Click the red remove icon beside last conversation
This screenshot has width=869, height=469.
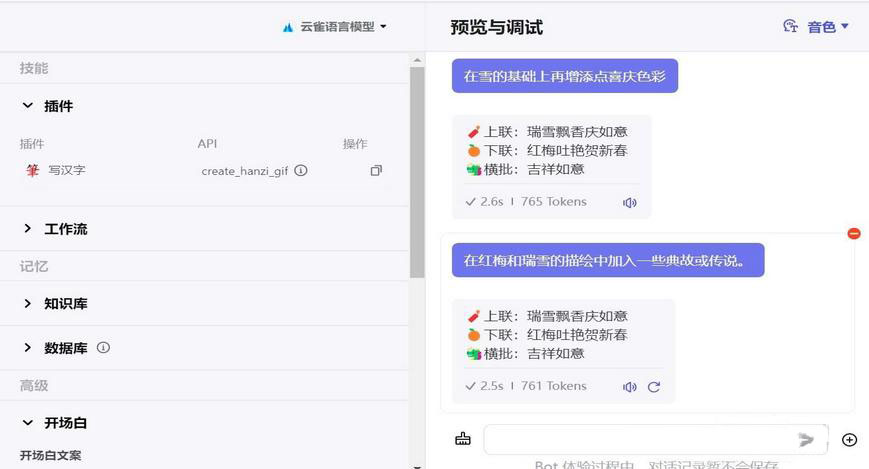click(x=854, y=233)
